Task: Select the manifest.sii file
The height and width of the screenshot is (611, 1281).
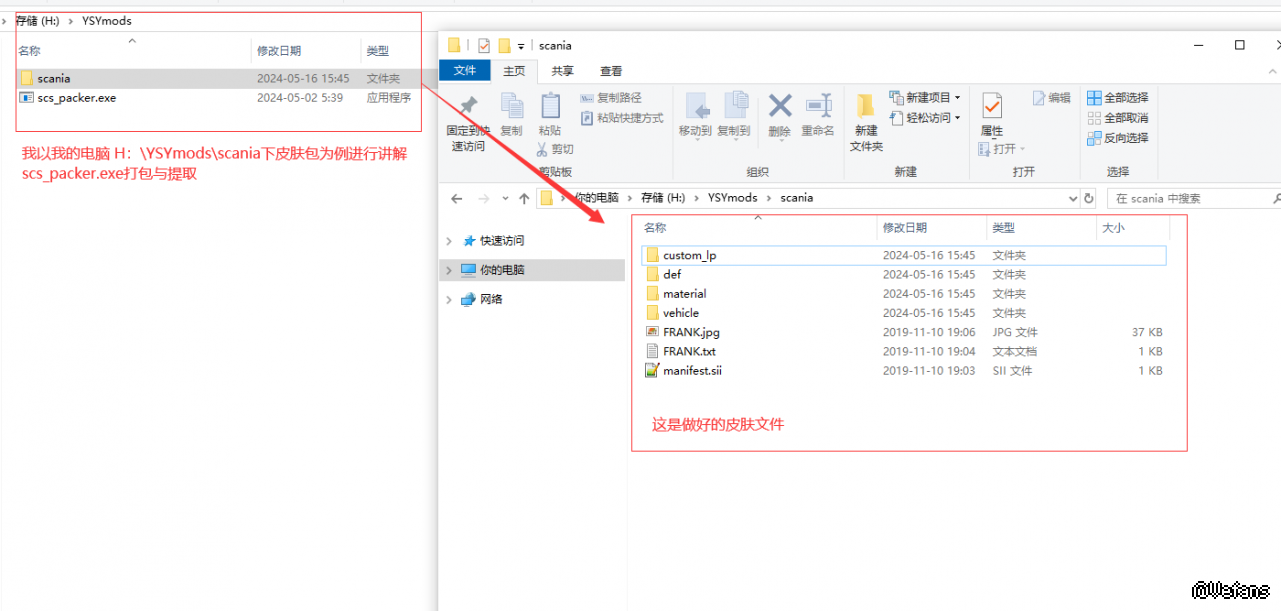Action: tap(903, 370)
